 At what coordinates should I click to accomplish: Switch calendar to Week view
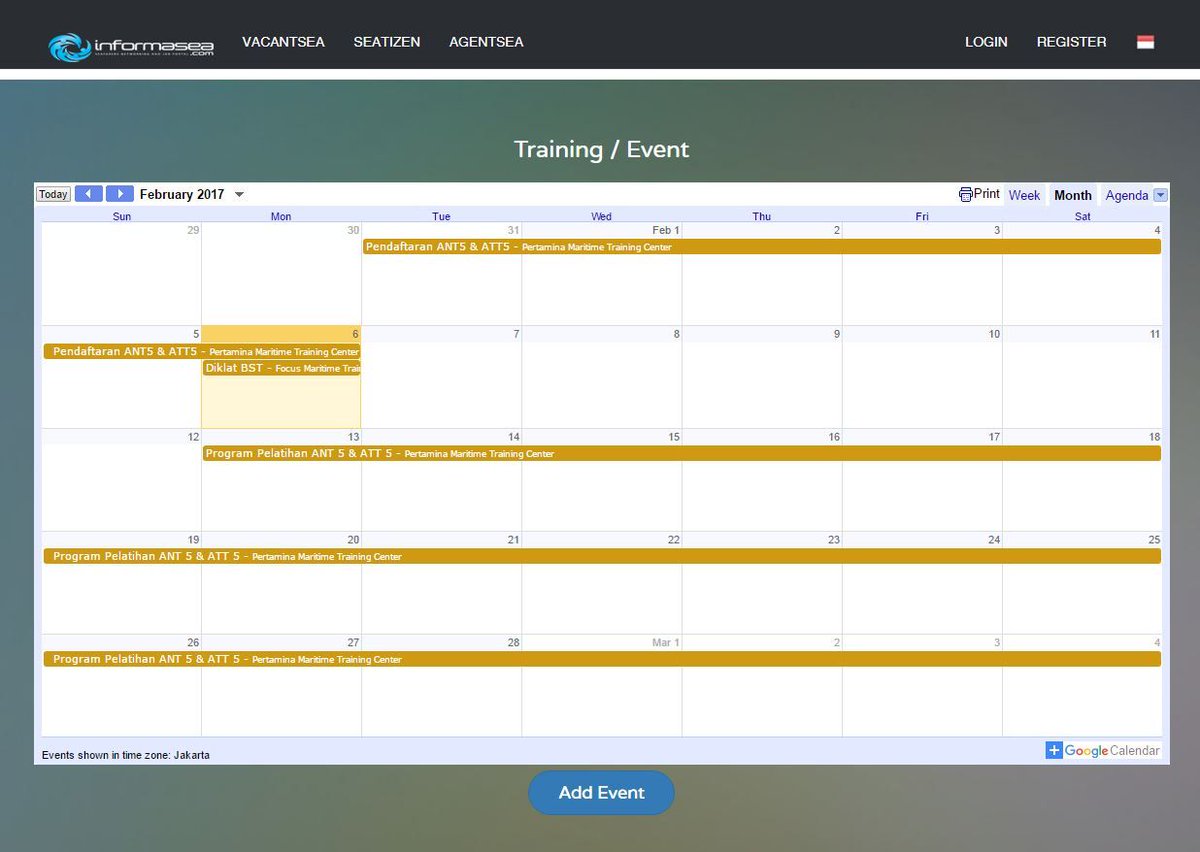pyautogui.click(x=1024, y=195)
